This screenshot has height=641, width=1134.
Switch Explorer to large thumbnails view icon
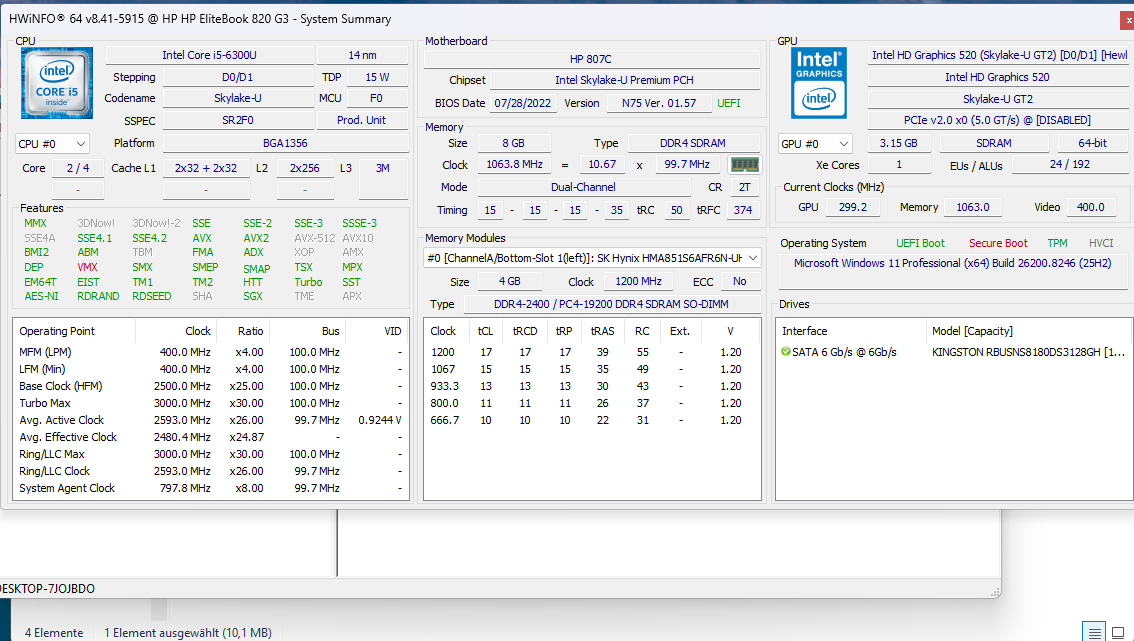[x=1118, y=633]
